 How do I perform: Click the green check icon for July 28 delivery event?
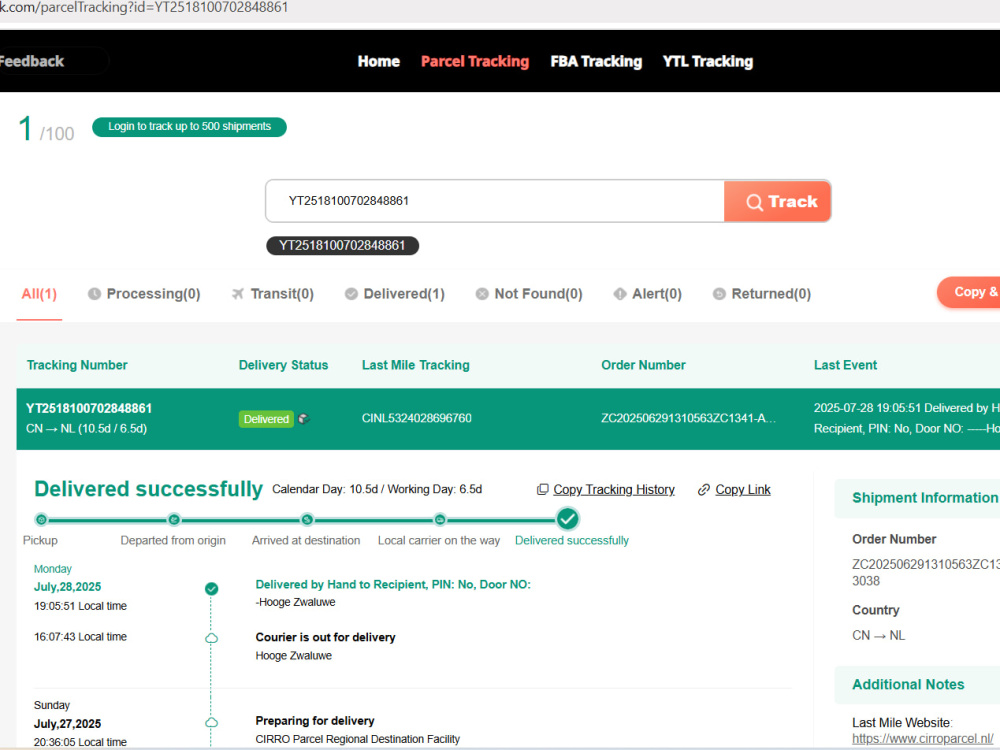coord(212,589)
